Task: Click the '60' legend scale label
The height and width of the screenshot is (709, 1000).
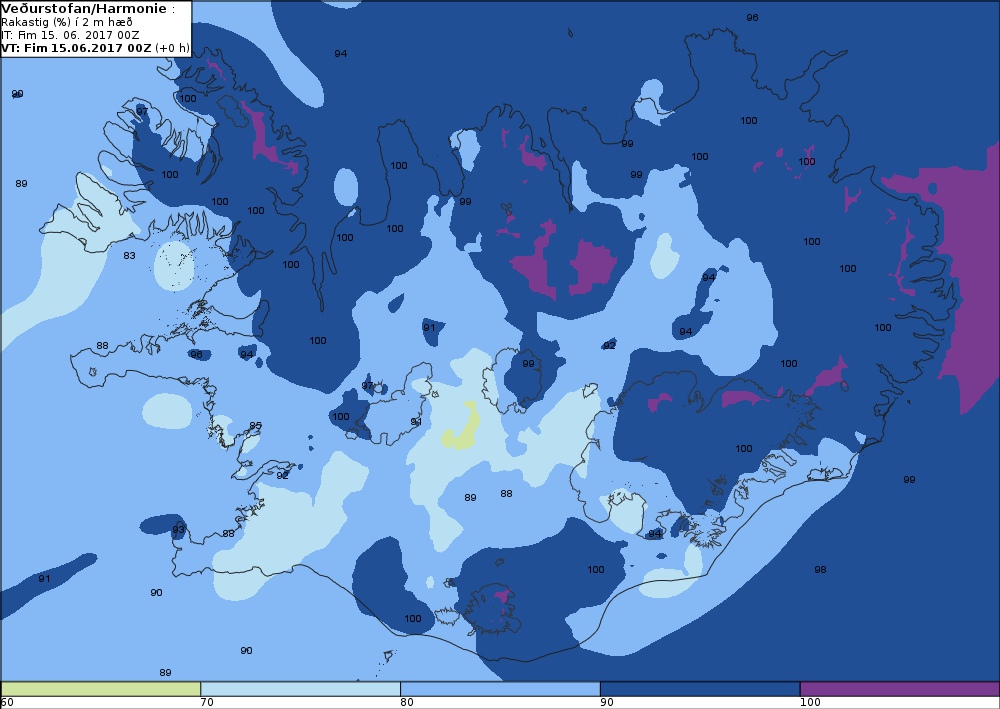Action: click(7, 702)
